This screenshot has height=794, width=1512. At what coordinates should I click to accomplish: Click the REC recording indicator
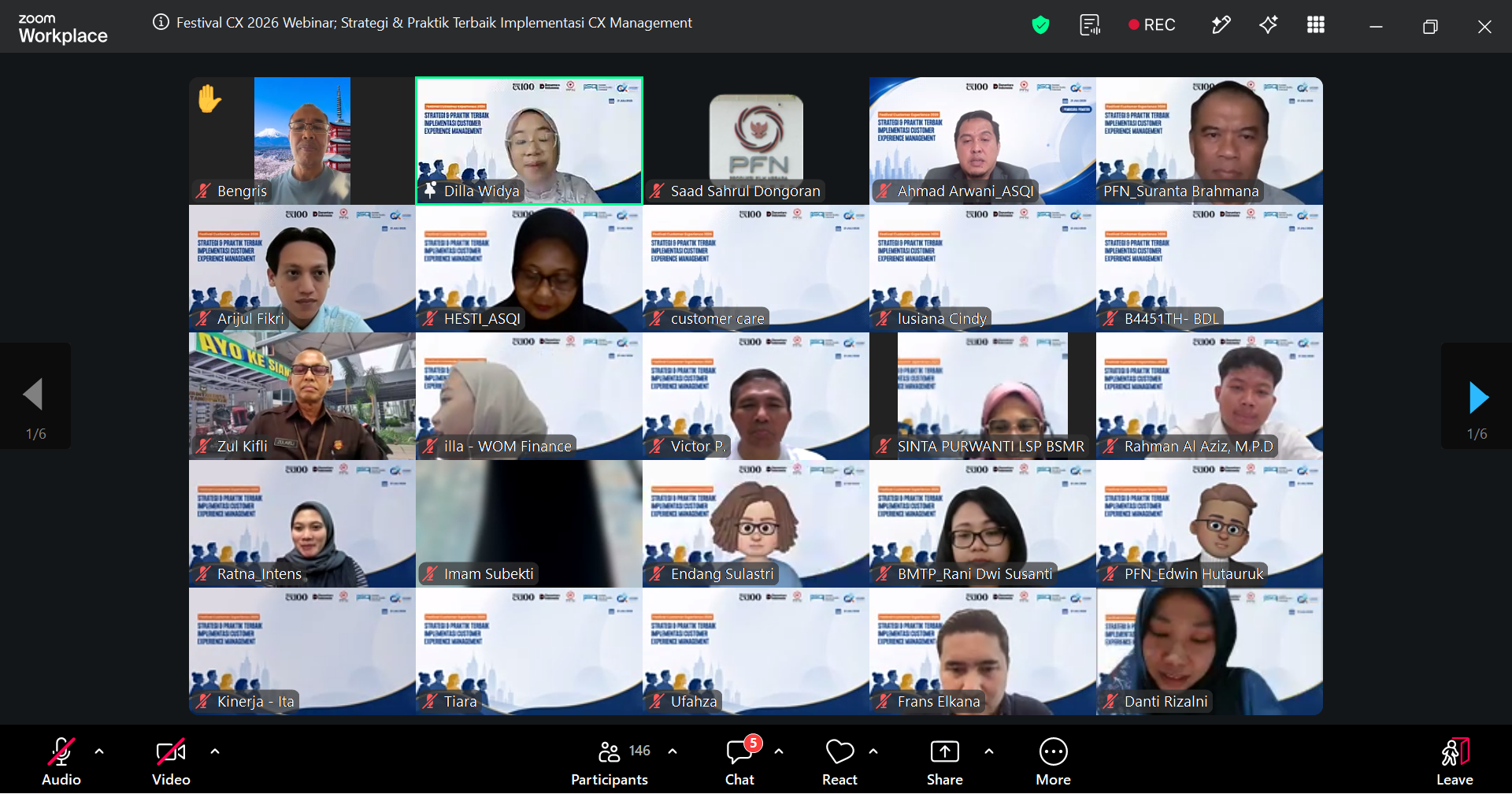coord(1151,25)
